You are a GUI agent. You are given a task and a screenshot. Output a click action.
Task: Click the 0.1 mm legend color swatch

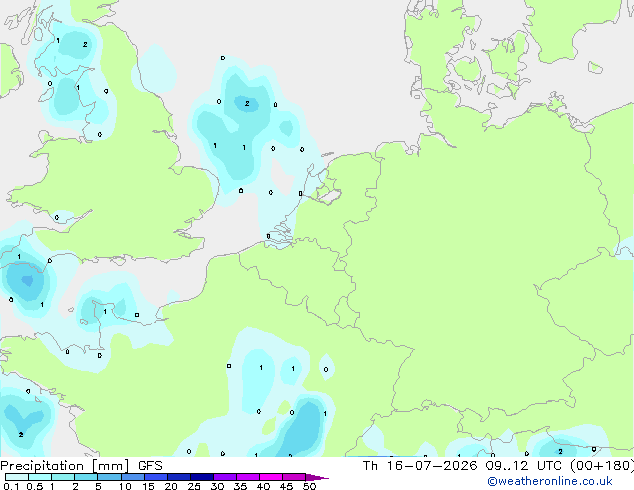[17, 477]
